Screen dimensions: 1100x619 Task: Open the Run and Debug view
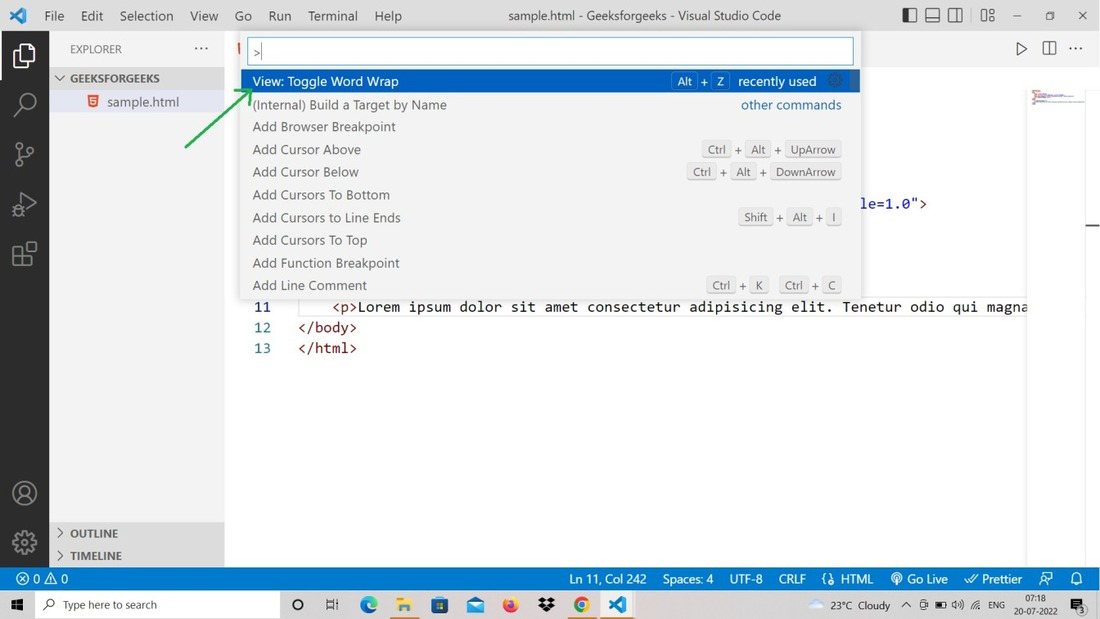[24, 204]
